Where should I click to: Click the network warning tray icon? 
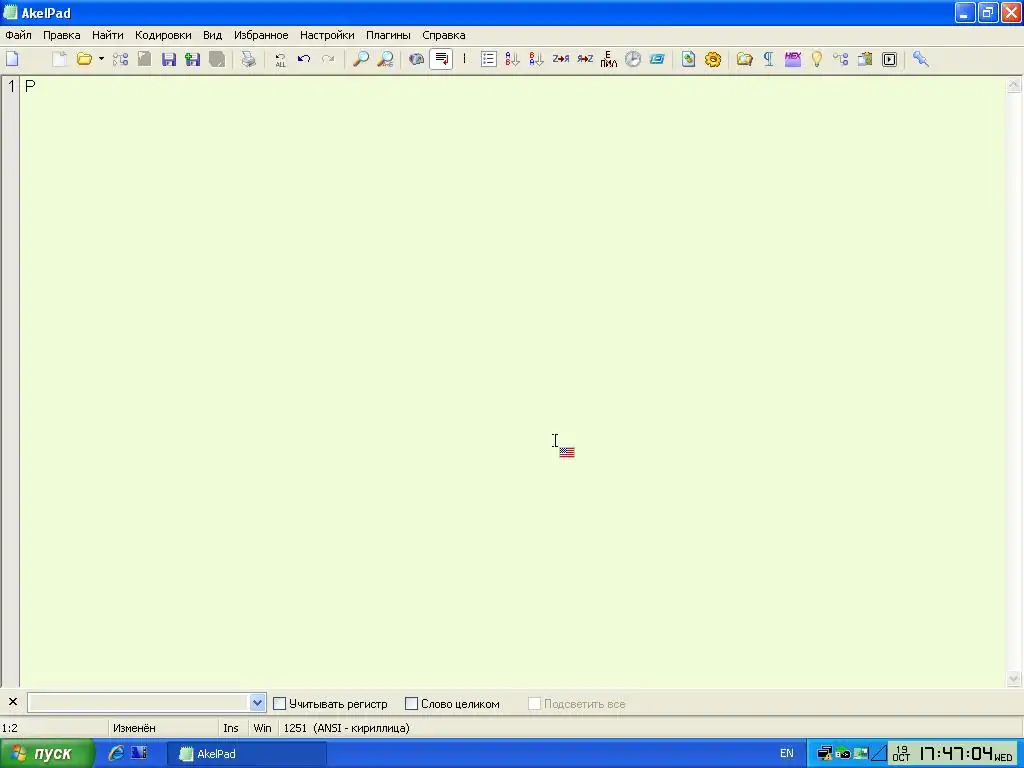[824, 754]
